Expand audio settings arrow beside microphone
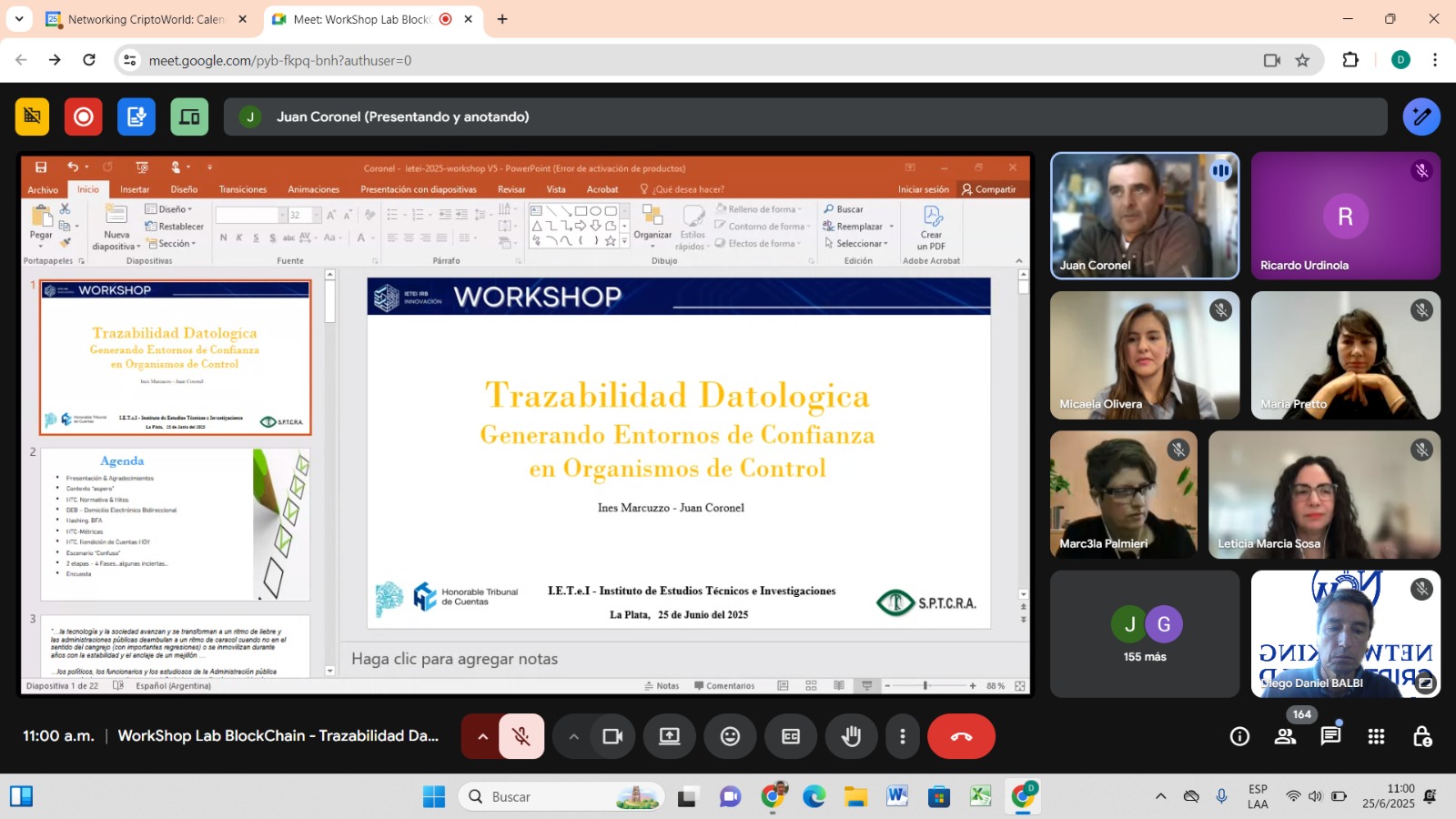Screen dimensions: 1456x819 click(x=482, y=736)
